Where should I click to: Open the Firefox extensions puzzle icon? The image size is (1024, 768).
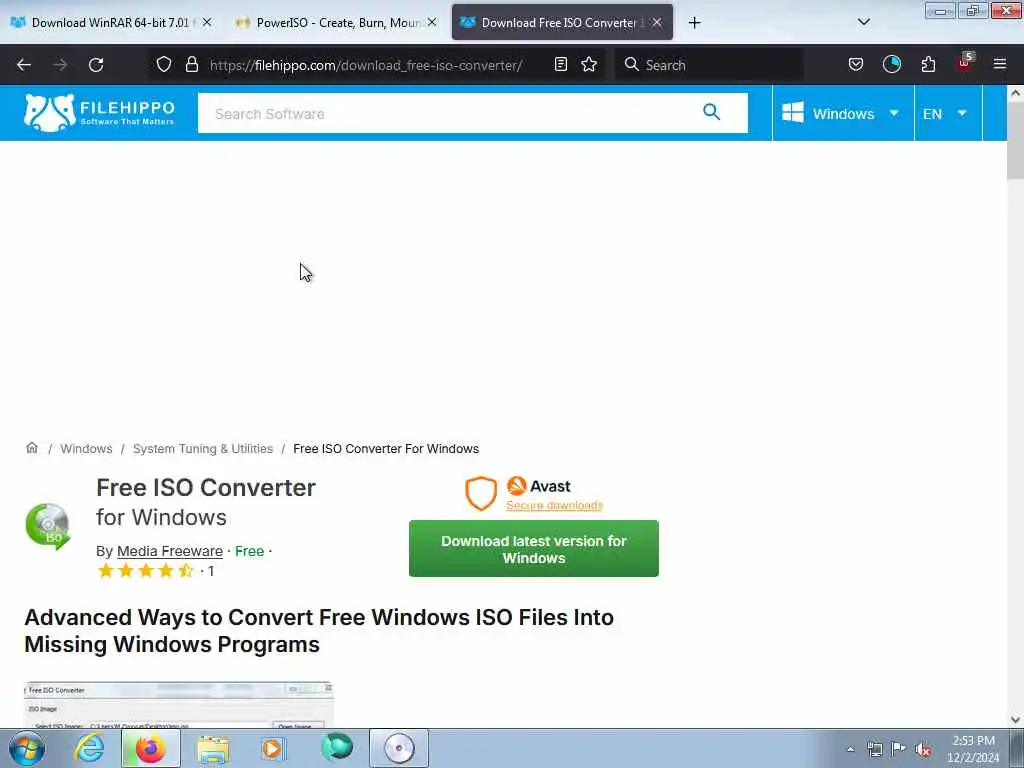point(928,64)
